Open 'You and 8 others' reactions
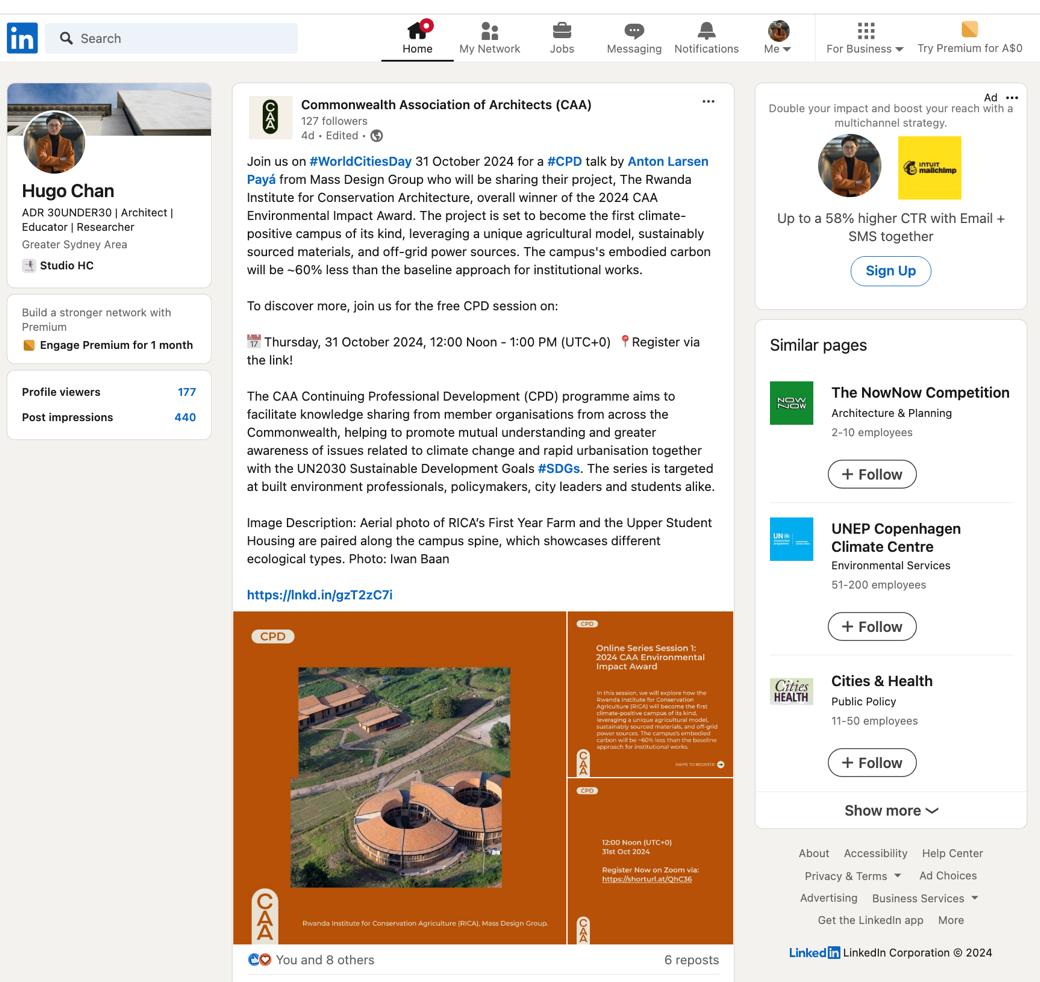 tap(325, 959)
